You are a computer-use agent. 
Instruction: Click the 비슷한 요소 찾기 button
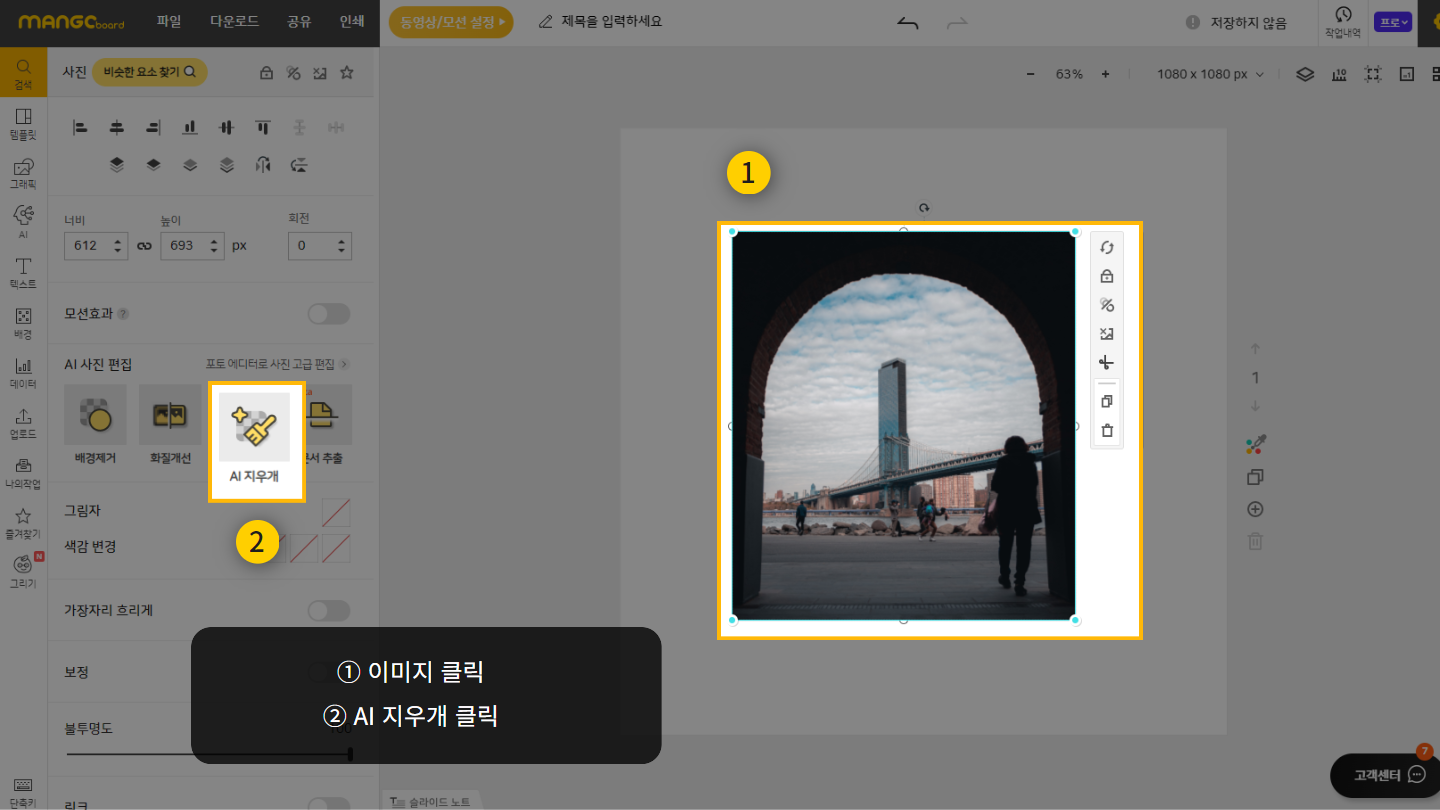149,72
